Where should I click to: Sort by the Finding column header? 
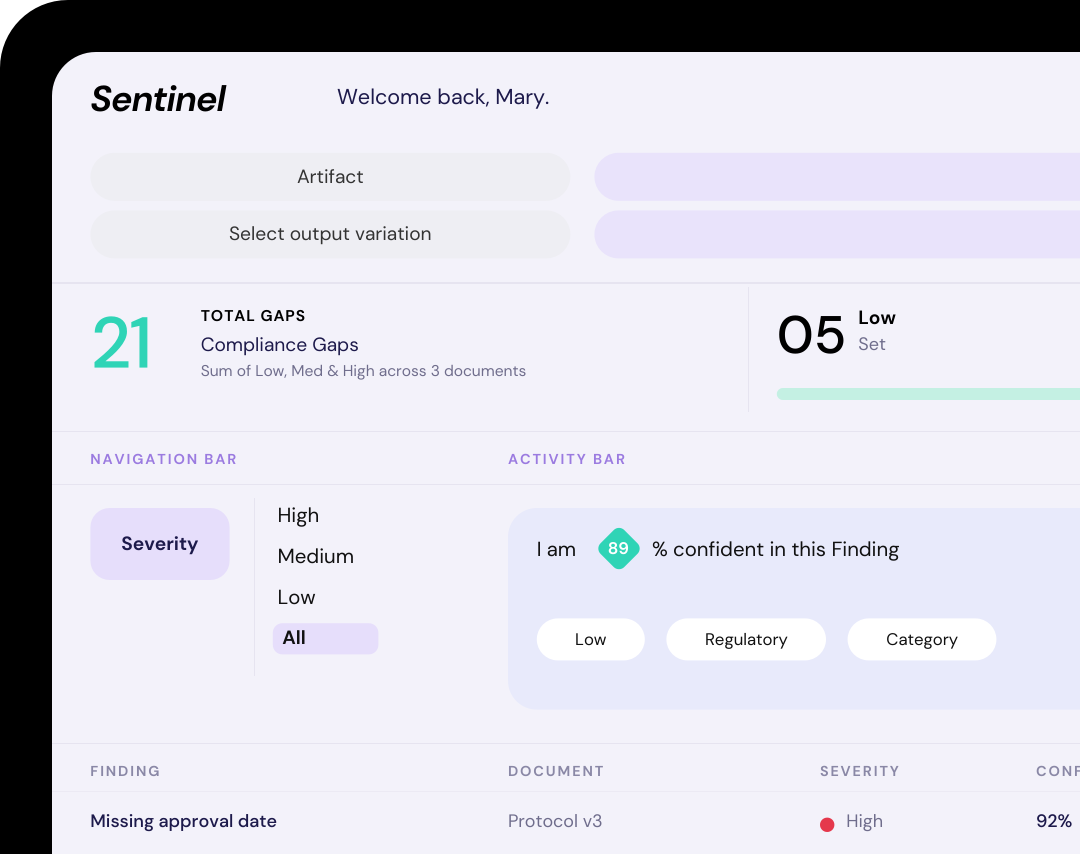pyautogui.click(x=125, y=771)
